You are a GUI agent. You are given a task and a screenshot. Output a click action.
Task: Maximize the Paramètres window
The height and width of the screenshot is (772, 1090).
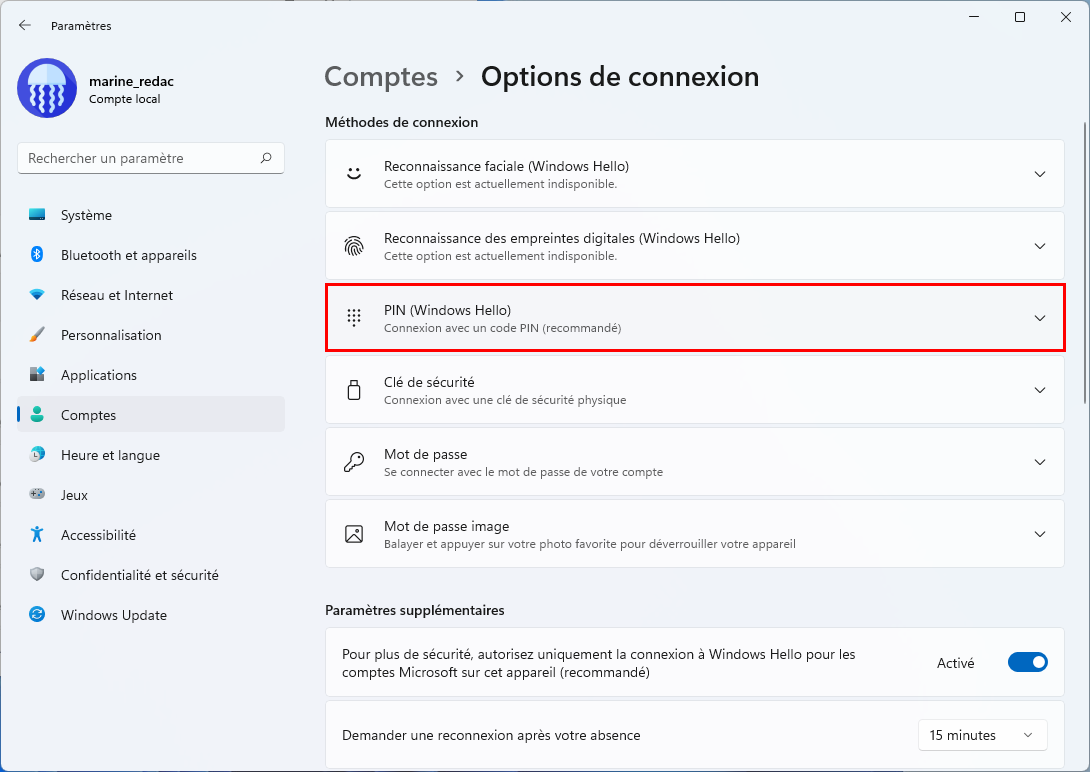pos(1020,17)
